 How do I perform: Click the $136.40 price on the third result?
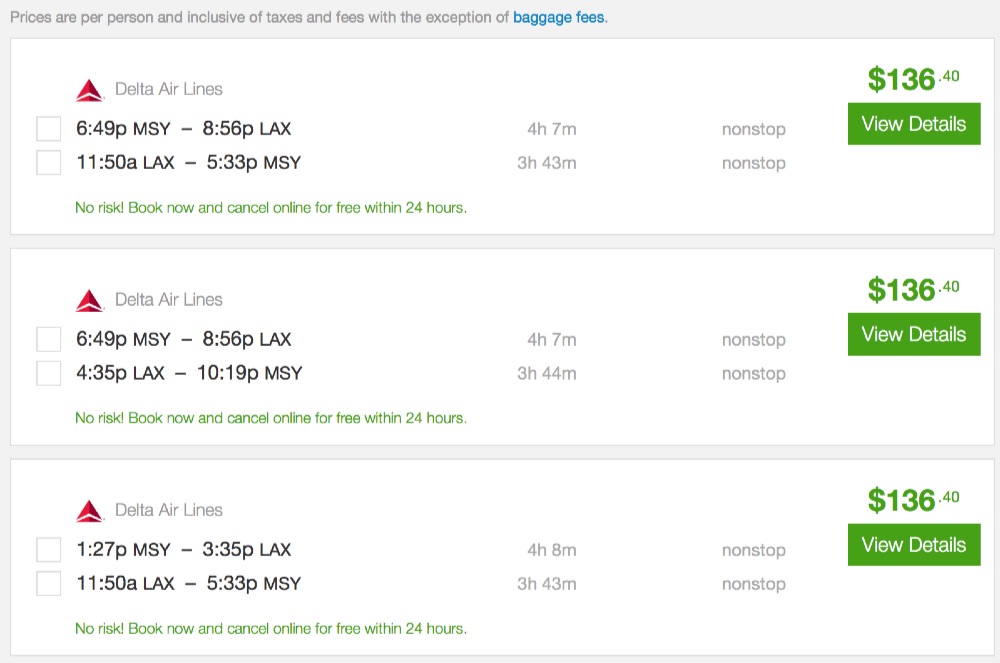pos(912,499)
